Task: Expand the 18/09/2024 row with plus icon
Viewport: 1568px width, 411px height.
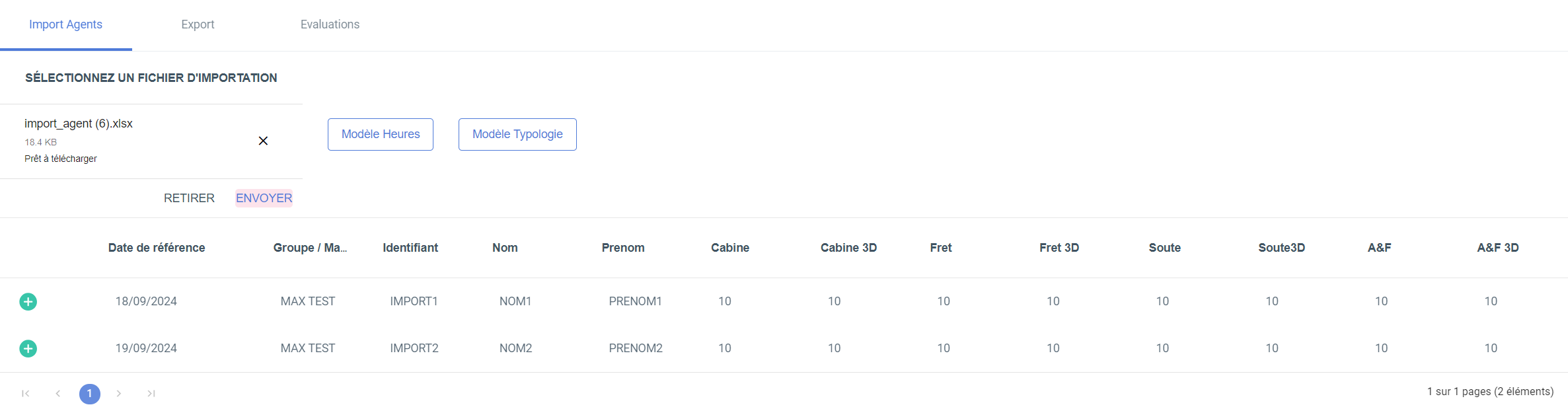Action: [x=28, y=301]
